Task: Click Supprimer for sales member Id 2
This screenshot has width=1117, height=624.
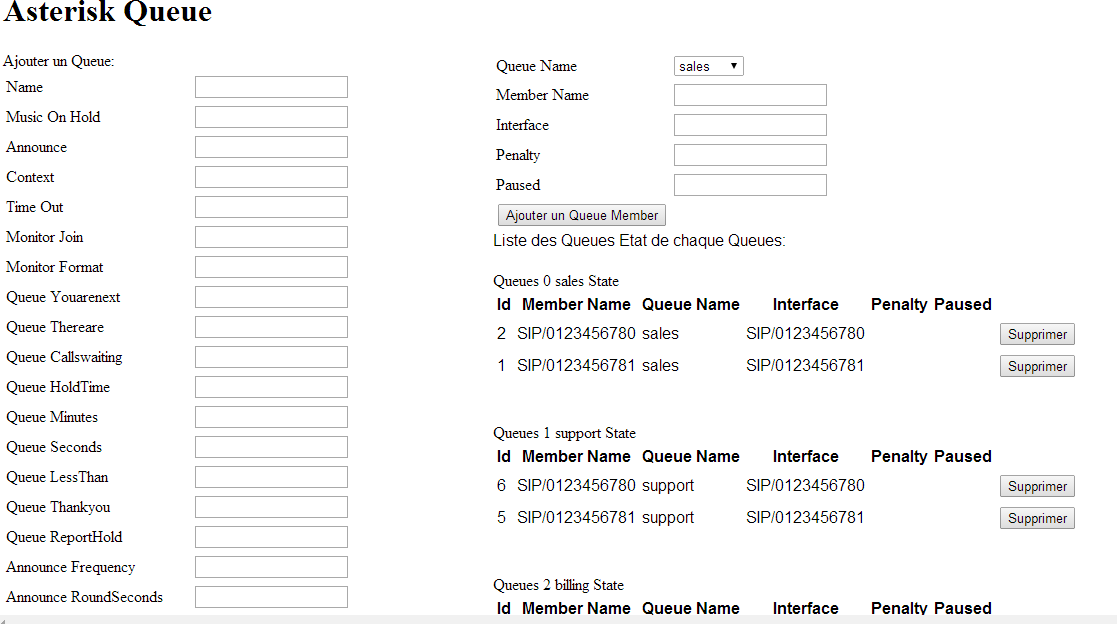Action: point(1036,335)
